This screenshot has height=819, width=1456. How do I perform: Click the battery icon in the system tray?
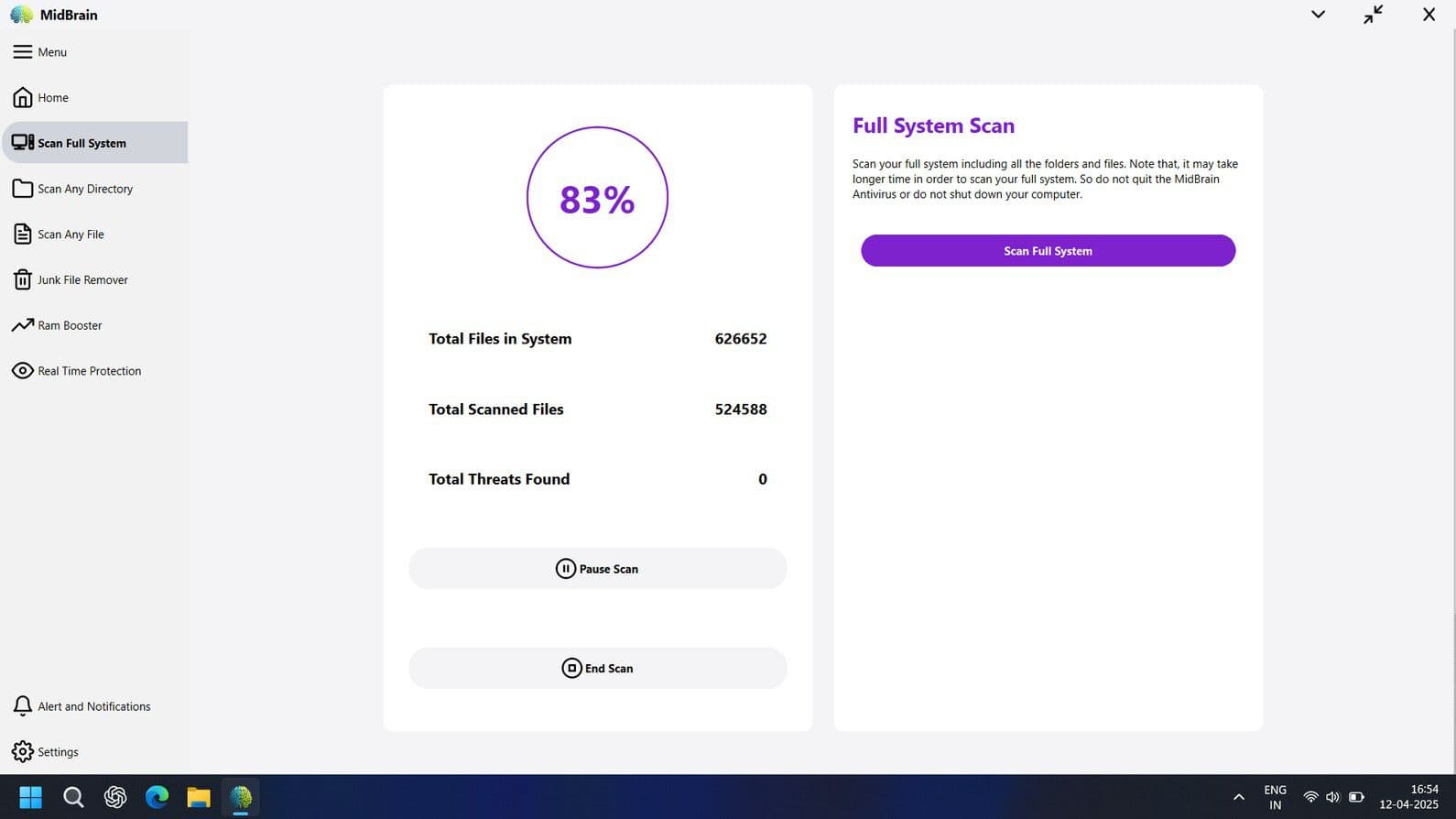click(x=1356, y=797)
